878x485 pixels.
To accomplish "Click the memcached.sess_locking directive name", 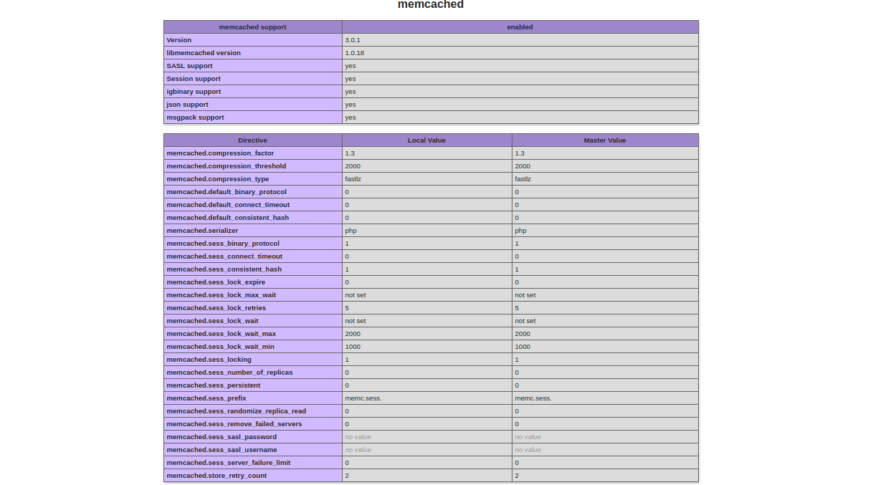I will click(208, 359).
